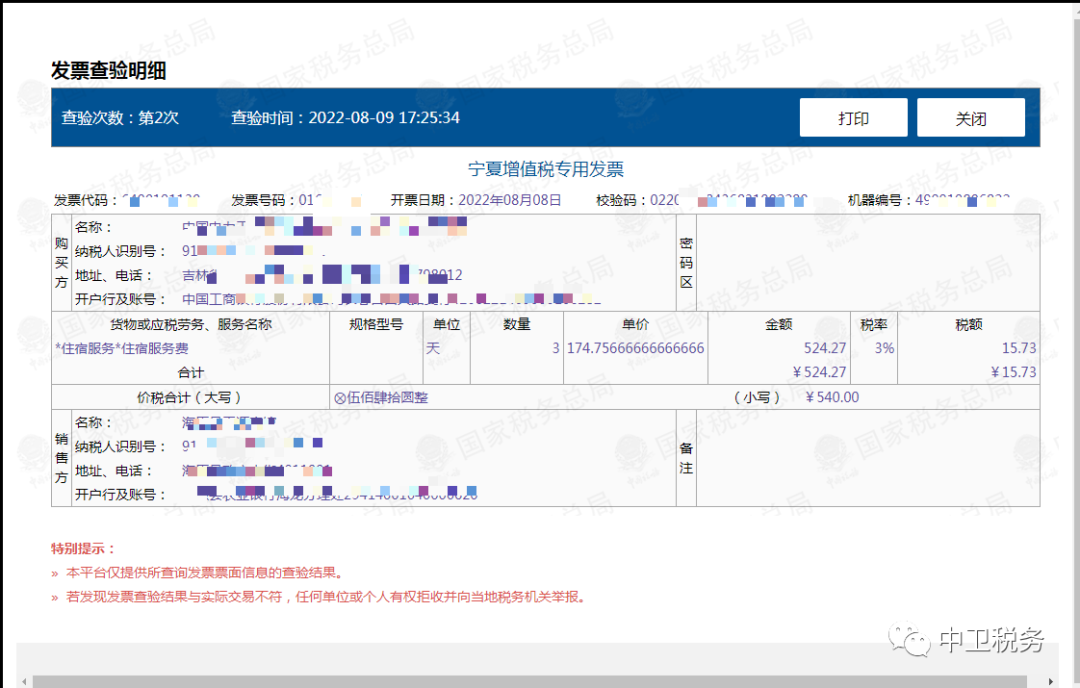Click the seller 纳税人识别号 label
The width and height of the screenshot is (1080, 688).
point(121,447)
